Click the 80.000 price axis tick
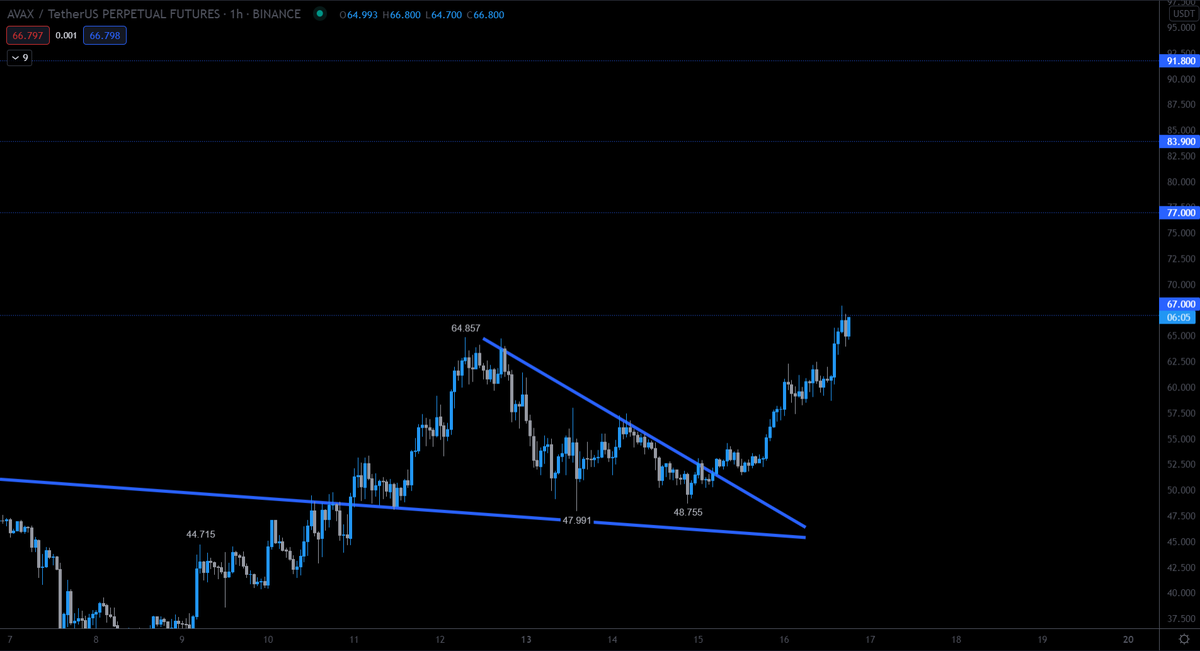The image size is (1200, 651). click(1180, 182)
